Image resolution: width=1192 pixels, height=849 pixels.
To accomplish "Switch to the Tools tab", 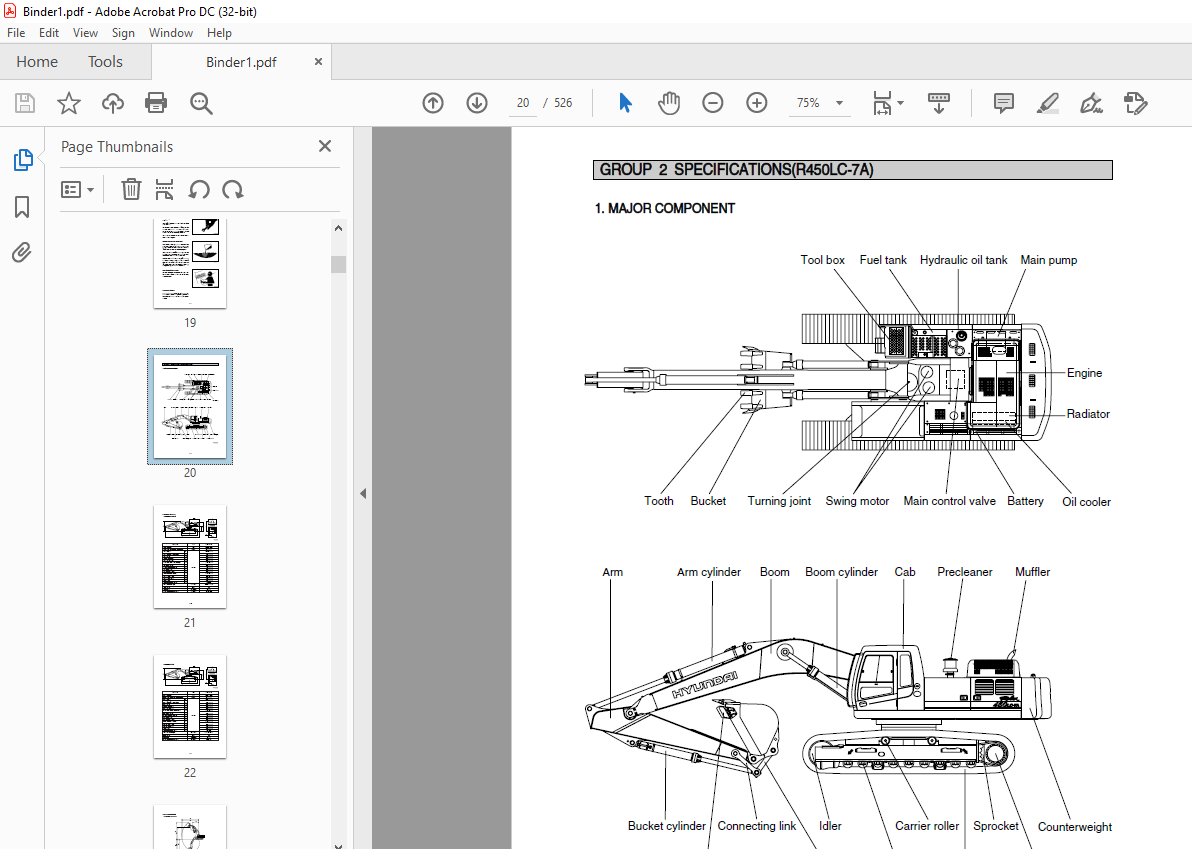I will pos(105,62).
